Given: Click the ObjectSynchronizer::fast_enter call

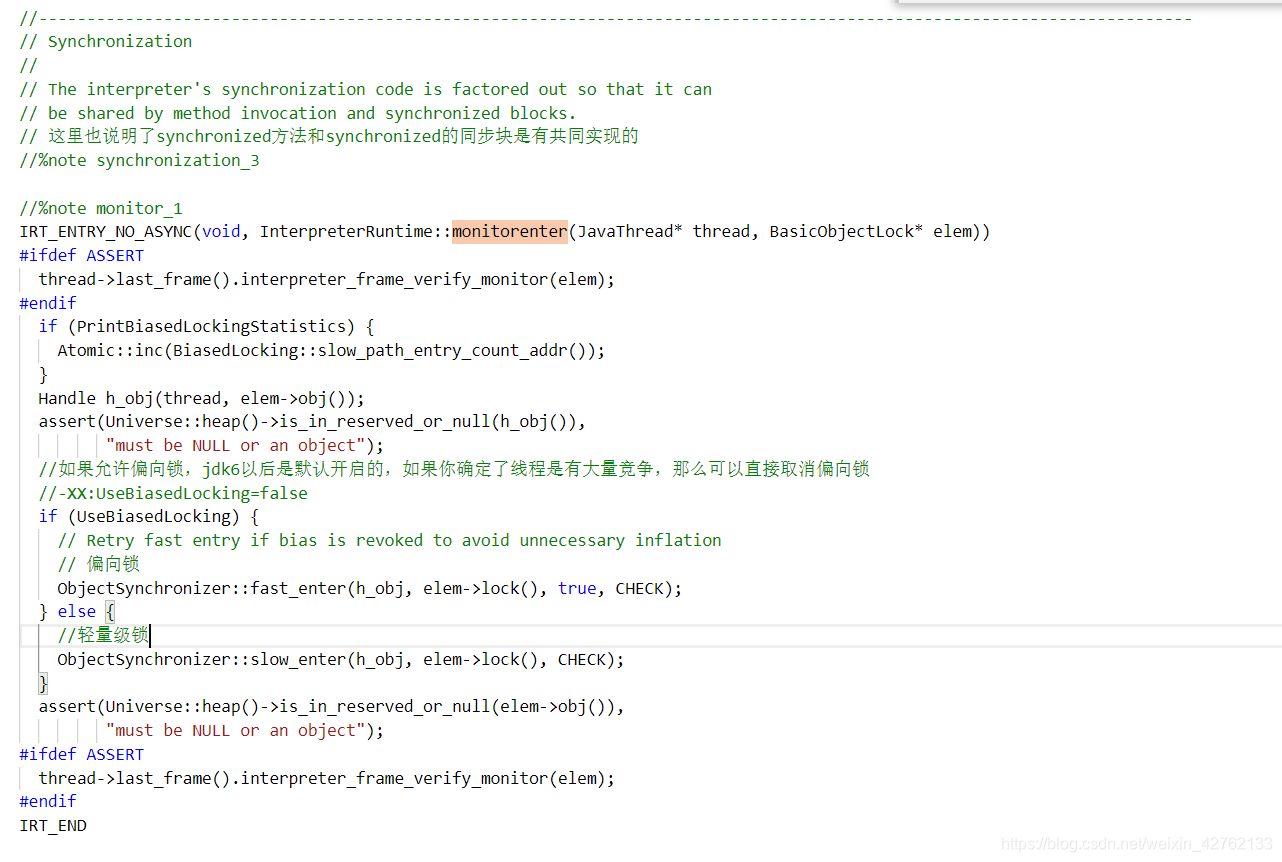Looking at the screenshot, I should pyautogui.click(x=370, y=589).
